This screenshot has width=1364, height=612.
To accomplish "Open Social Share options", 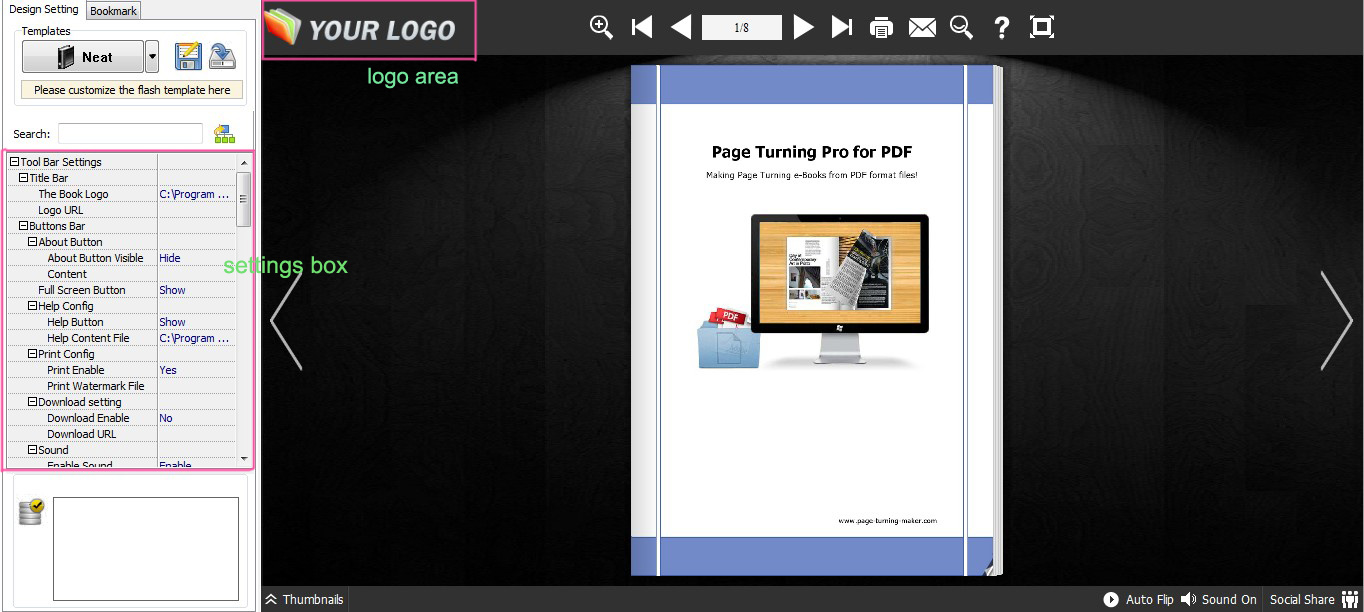I will [1312, 600].
